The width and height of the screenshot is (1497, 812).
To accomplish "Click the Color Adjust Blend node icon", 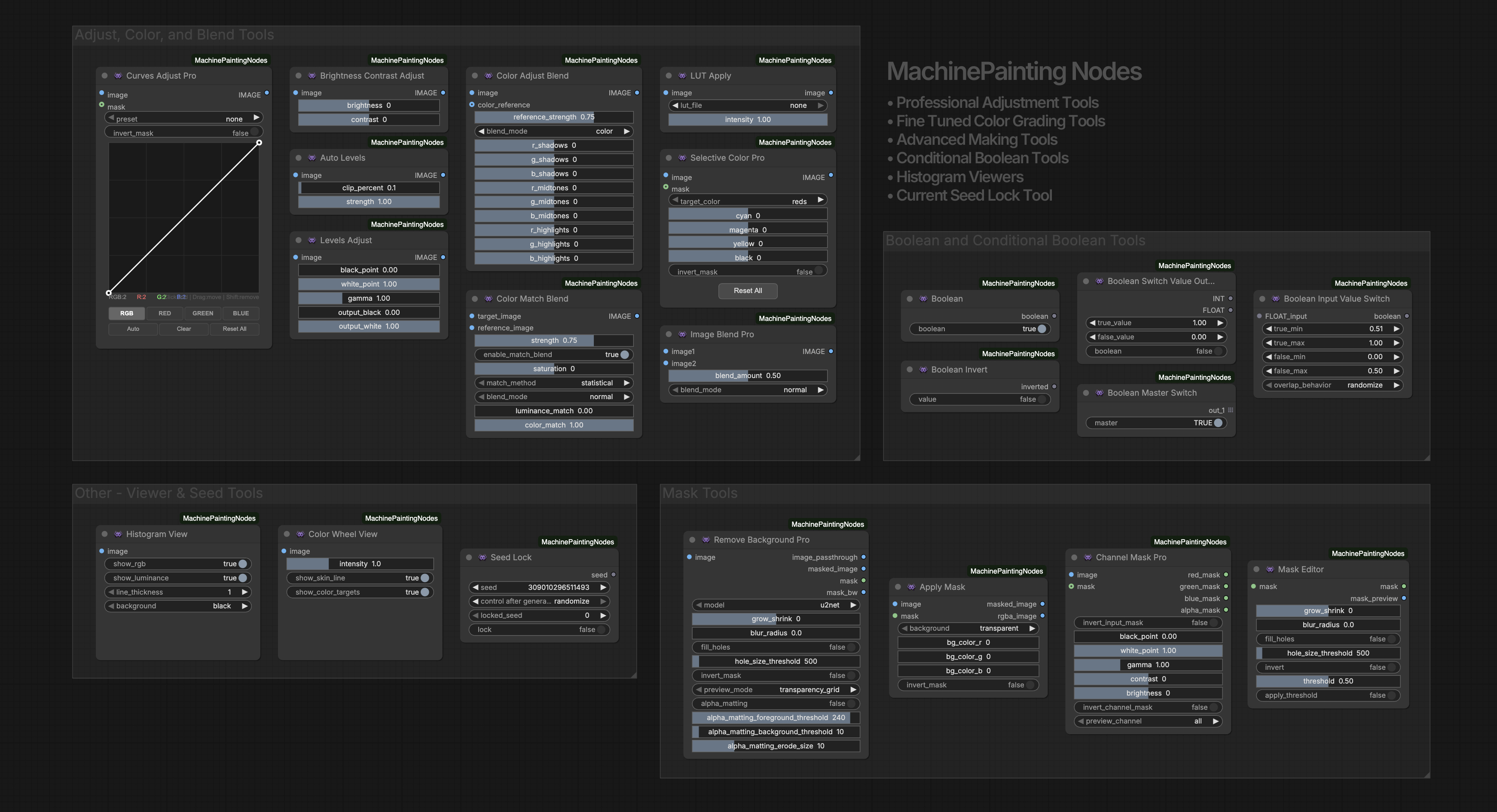I will [x=488, y=76].
